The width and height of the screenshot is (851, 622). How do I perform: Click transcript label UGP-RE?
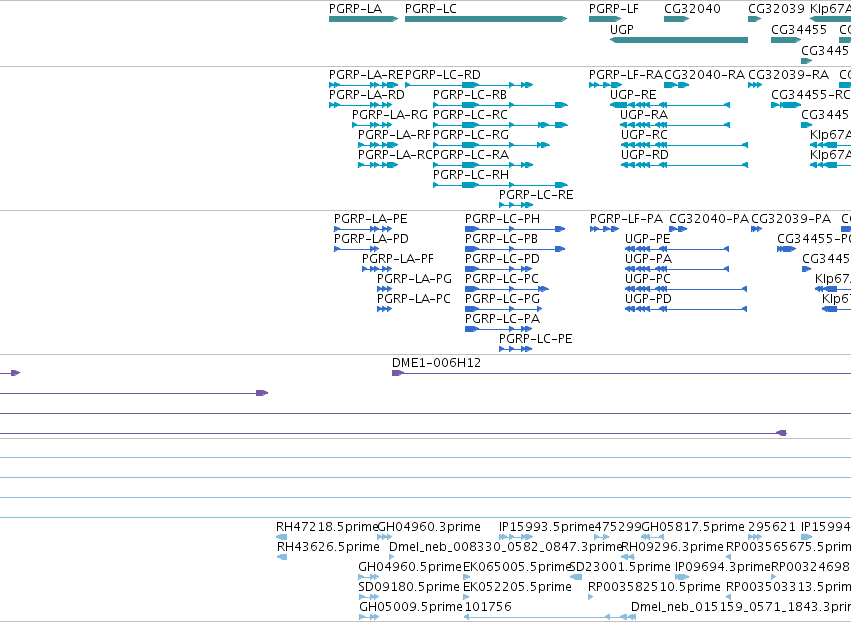633,94
